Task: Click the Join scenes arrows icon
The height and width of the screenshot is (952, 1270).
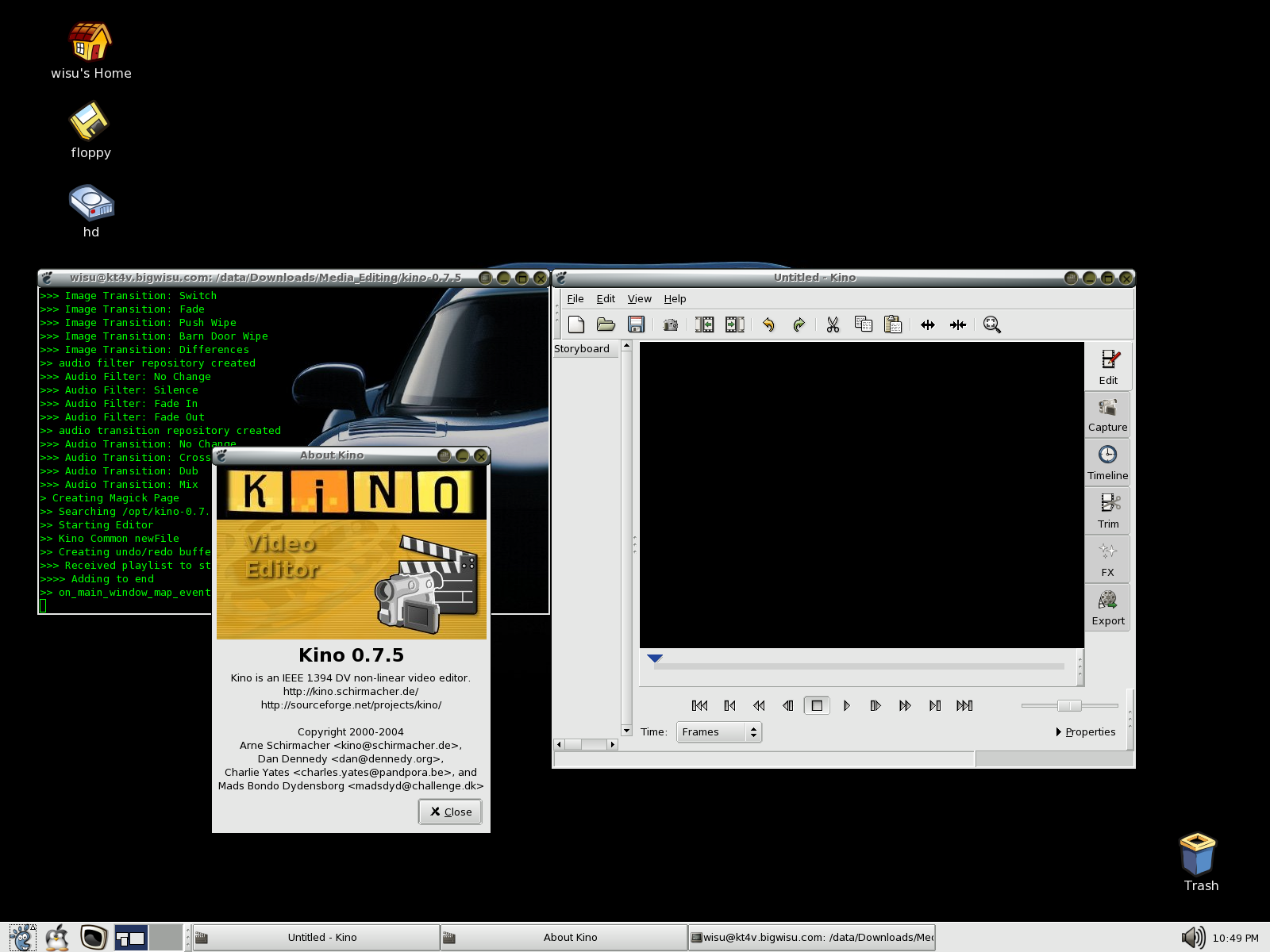Action: pyautogui.click(x=958, y=324)
